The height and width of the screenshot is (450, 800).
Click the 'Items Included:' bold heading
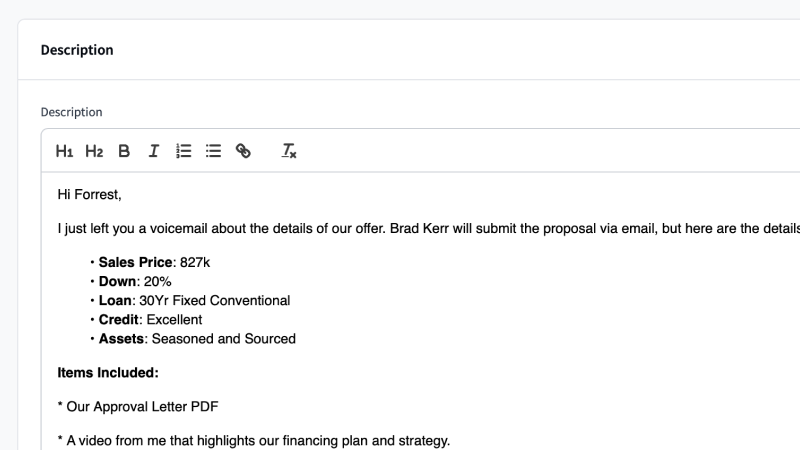(108, 373)
